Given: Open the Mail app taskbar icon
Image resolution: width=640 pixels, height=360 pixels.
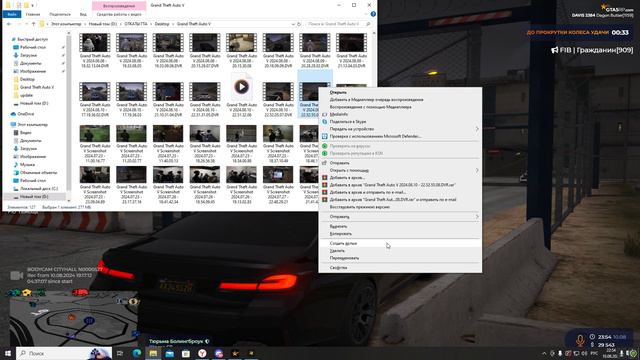Looking at the screenshot, I should 169,353.
